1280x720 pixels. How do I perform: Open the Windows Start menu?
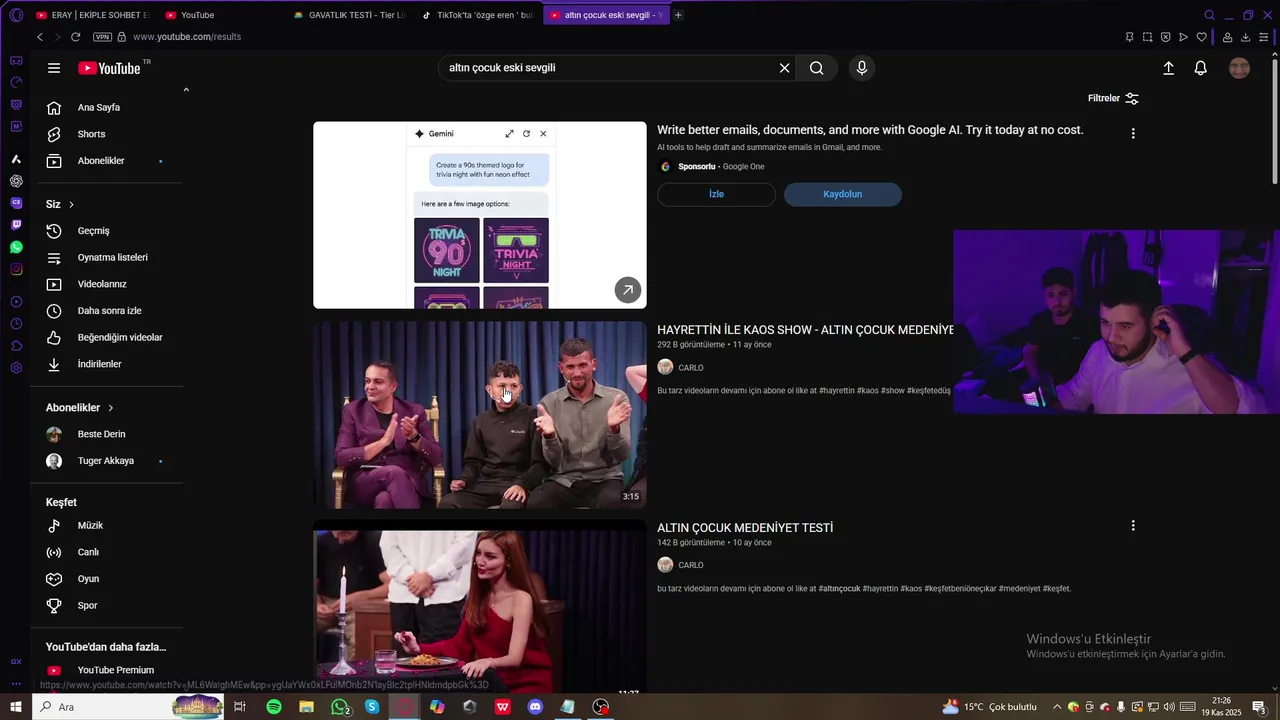click(16, 707)
